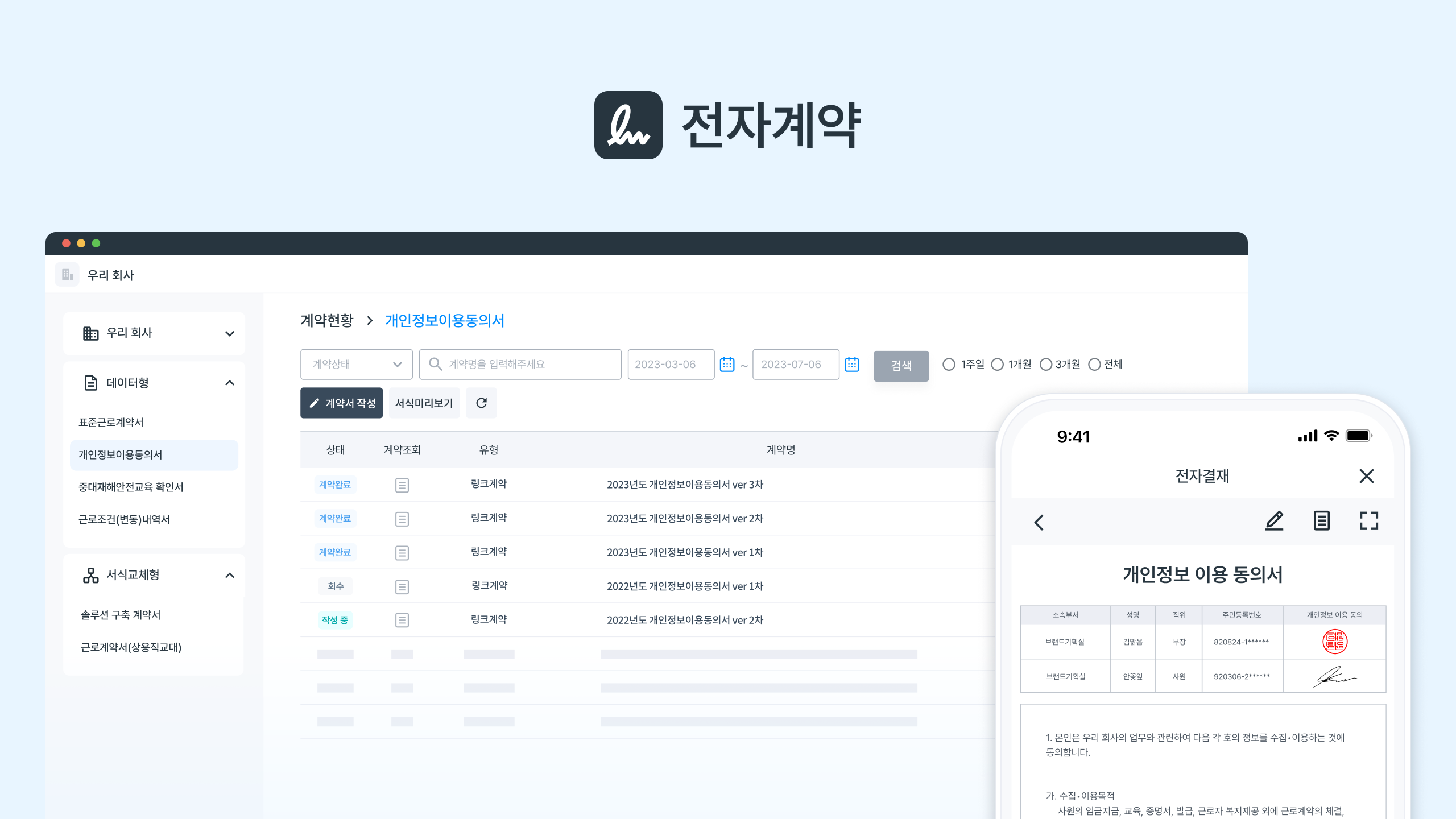Click the 계약서 작성 button
Screen dimensions: 1456x819
(341, 403)
